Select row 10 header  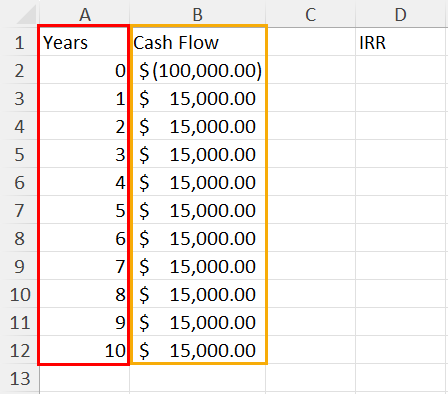20,294
